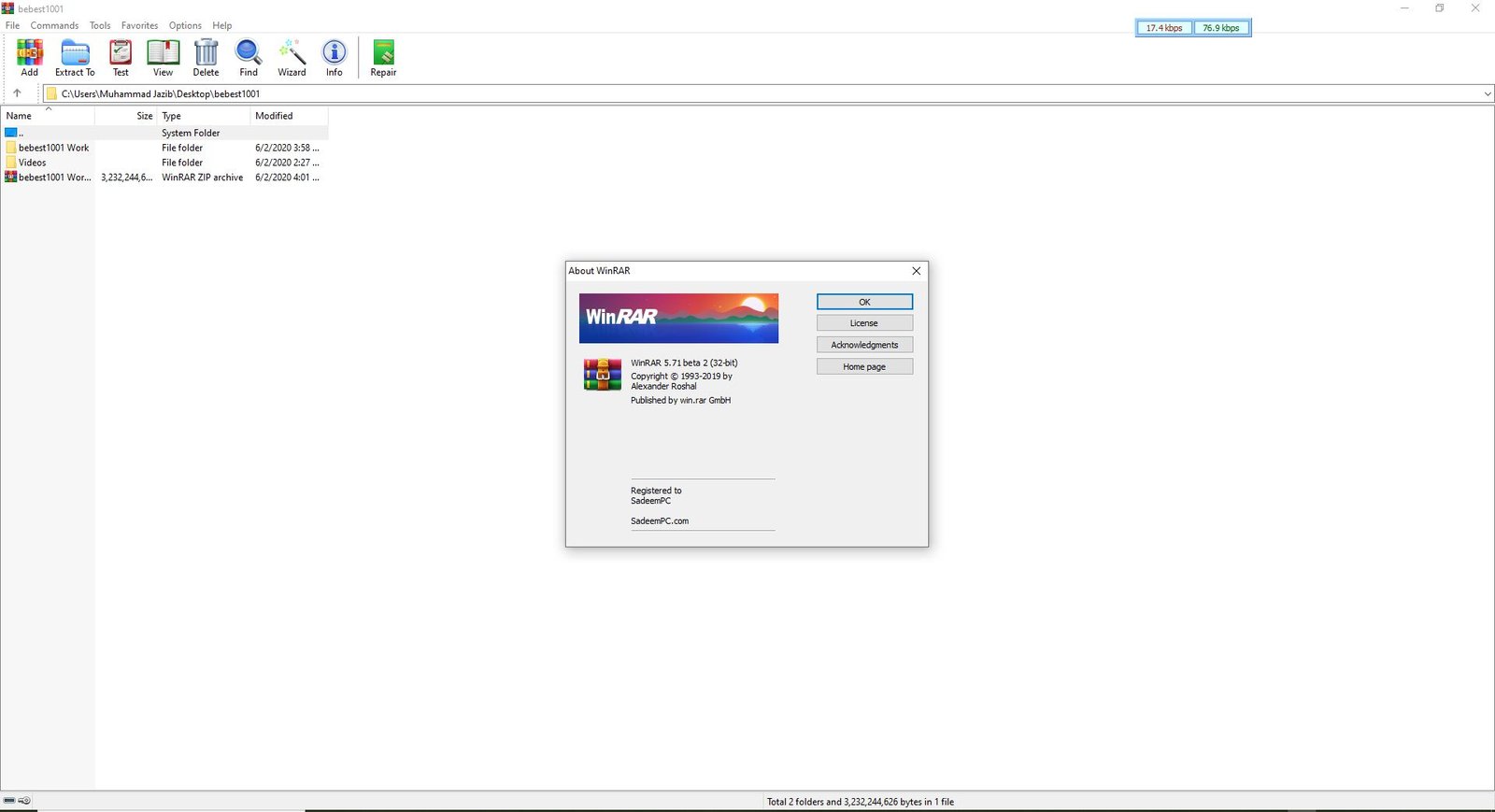This screenshot has height=812, width=1495.
Task: Click the 'System Folder' type cell
Action: tap(191, 133)
